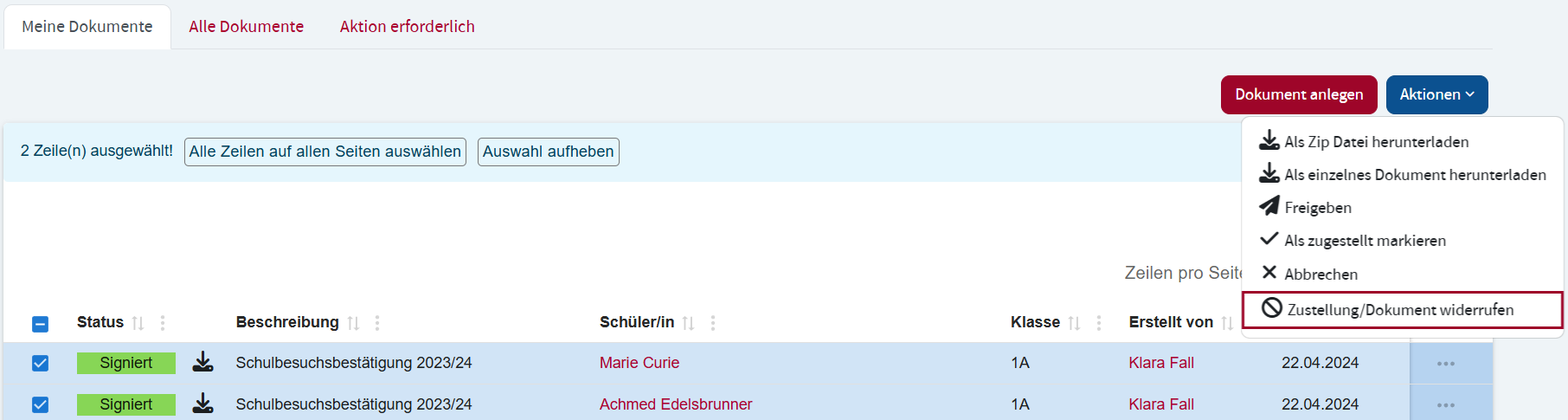Click the Dokument anlegen button
The width and height of the screenshot is (1568, 420).
coord(1298,94)
